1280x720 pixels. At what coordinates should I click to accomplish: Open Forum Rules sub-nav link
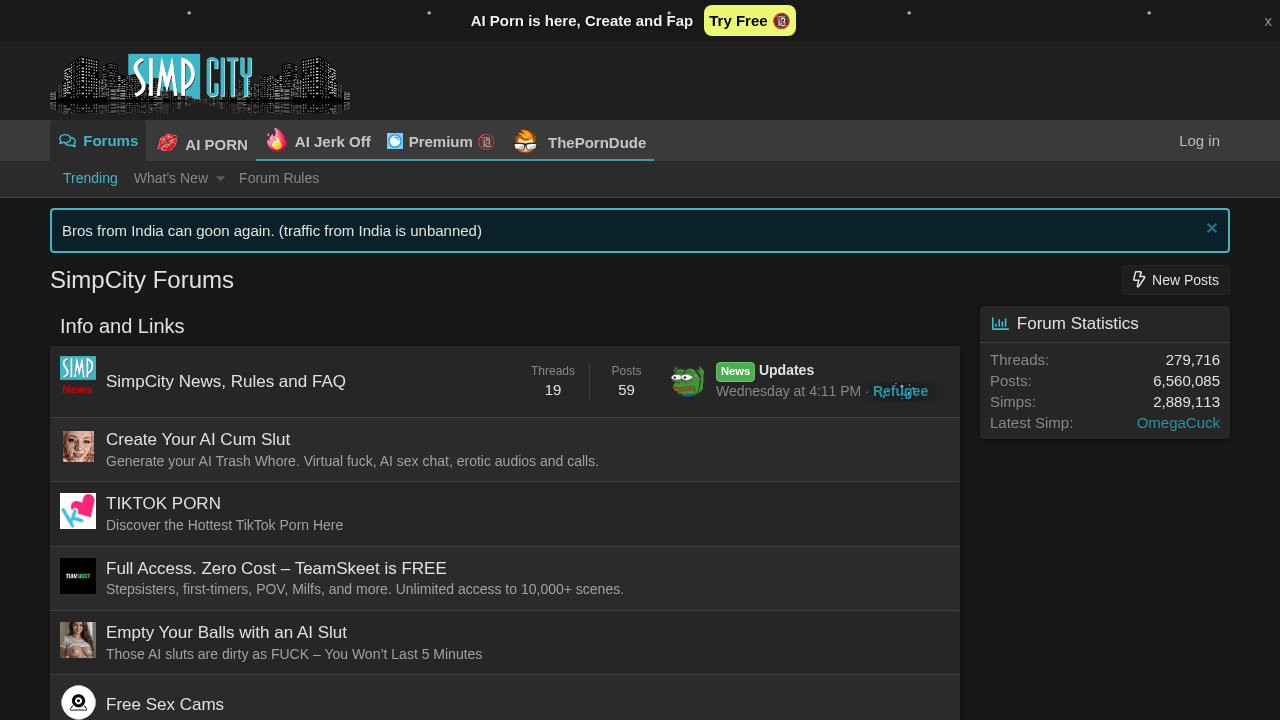[x=279, y=178]
